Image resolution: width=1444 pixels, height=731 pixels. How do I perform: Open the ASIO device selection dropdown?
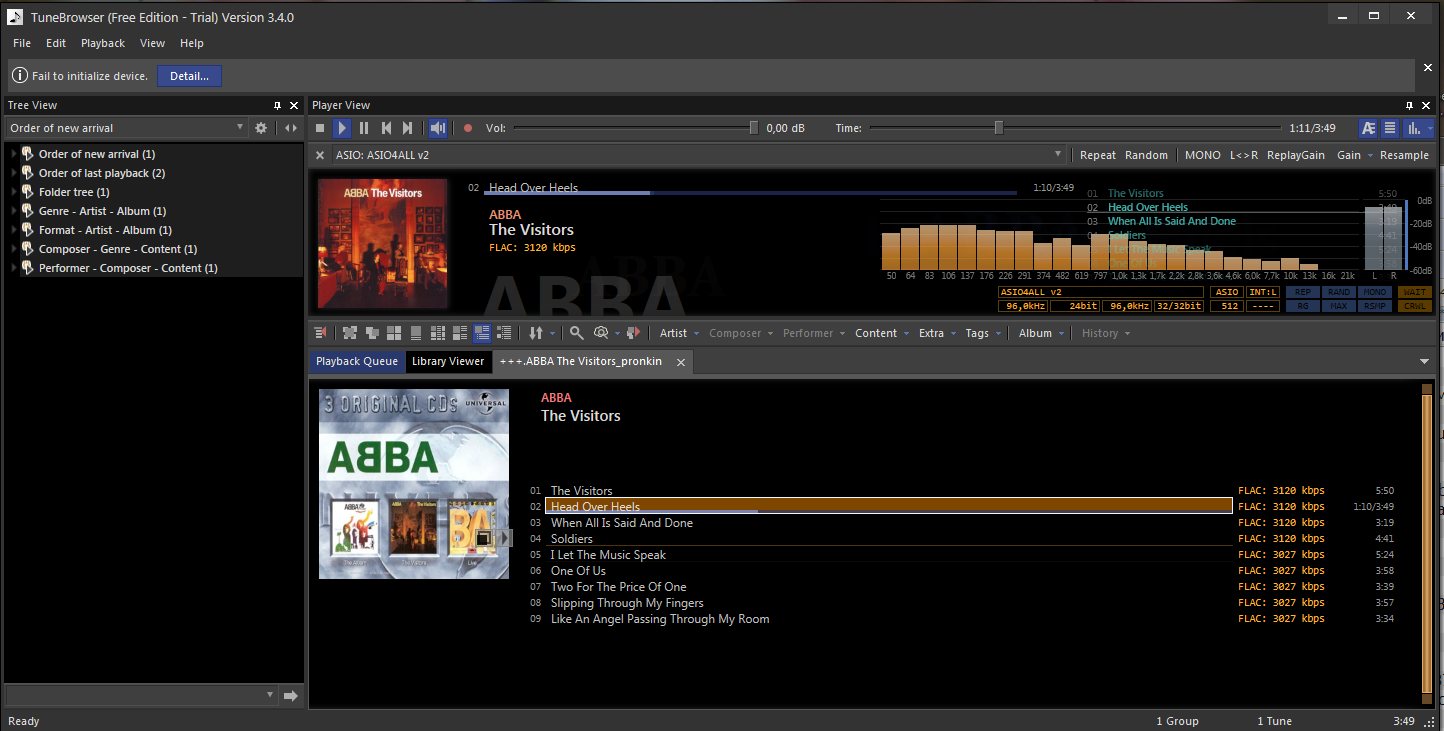click(x=1058, y=155)
